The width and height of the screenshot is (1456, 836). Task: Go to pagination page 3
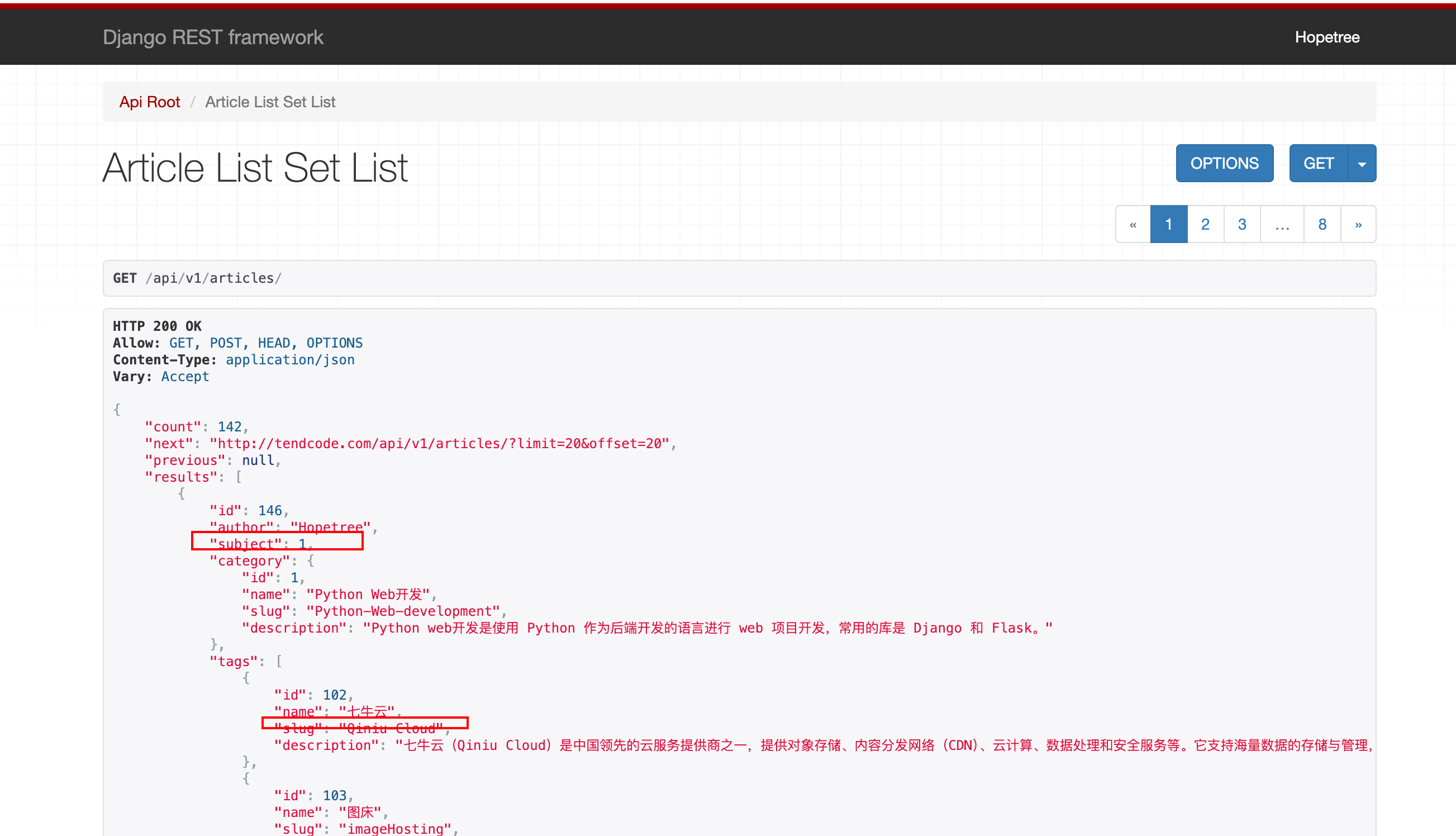[1242, 224]
